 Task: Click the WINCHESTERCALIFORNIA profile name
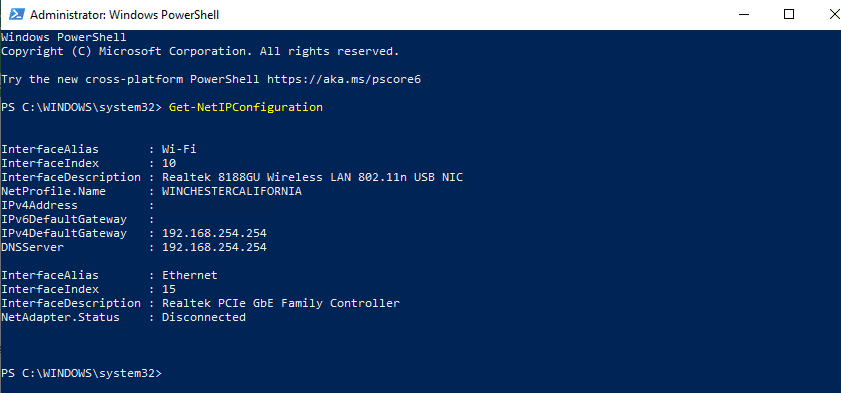click(232, 191)
